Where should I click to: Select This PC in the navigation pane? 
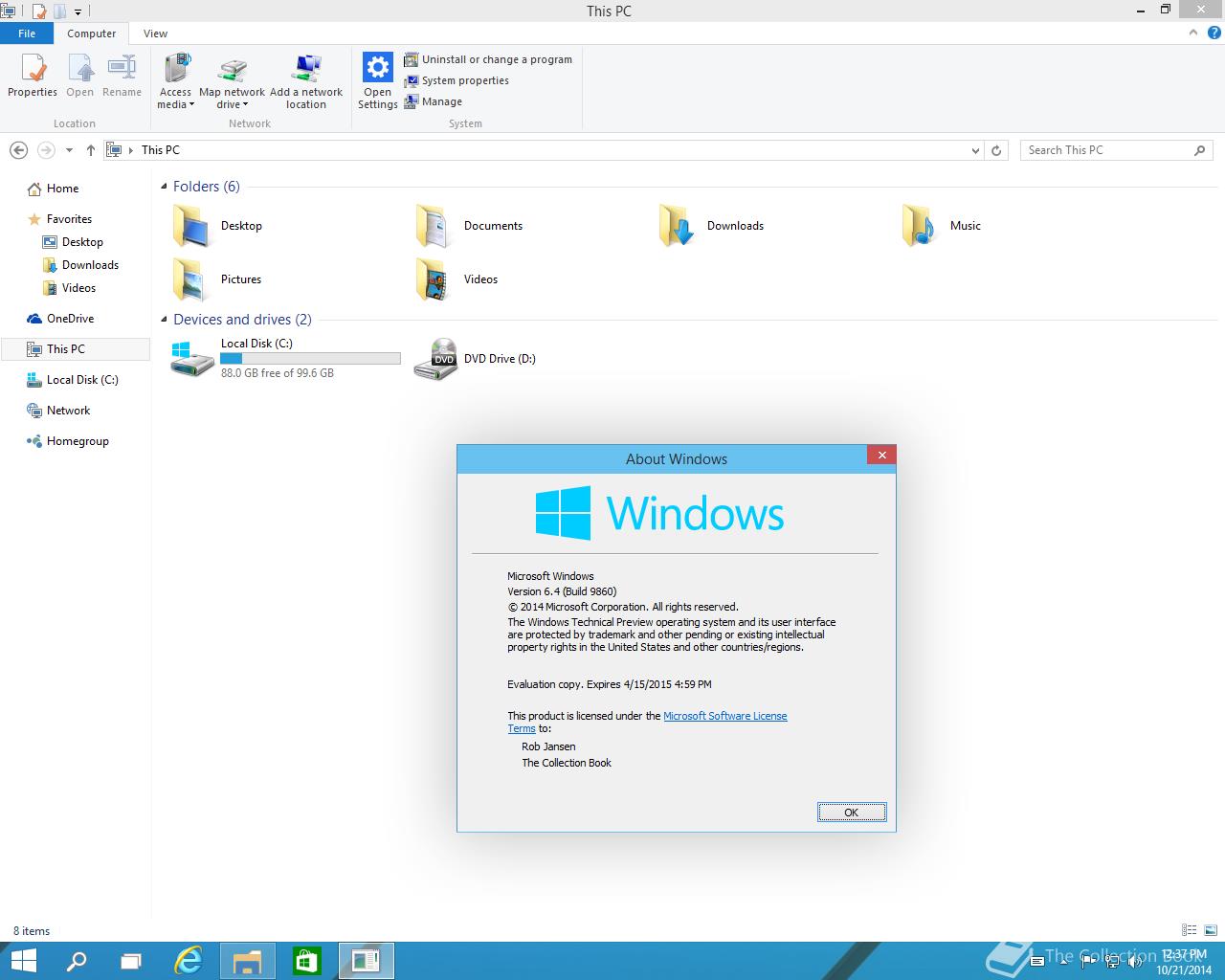(x=75, y=349)
